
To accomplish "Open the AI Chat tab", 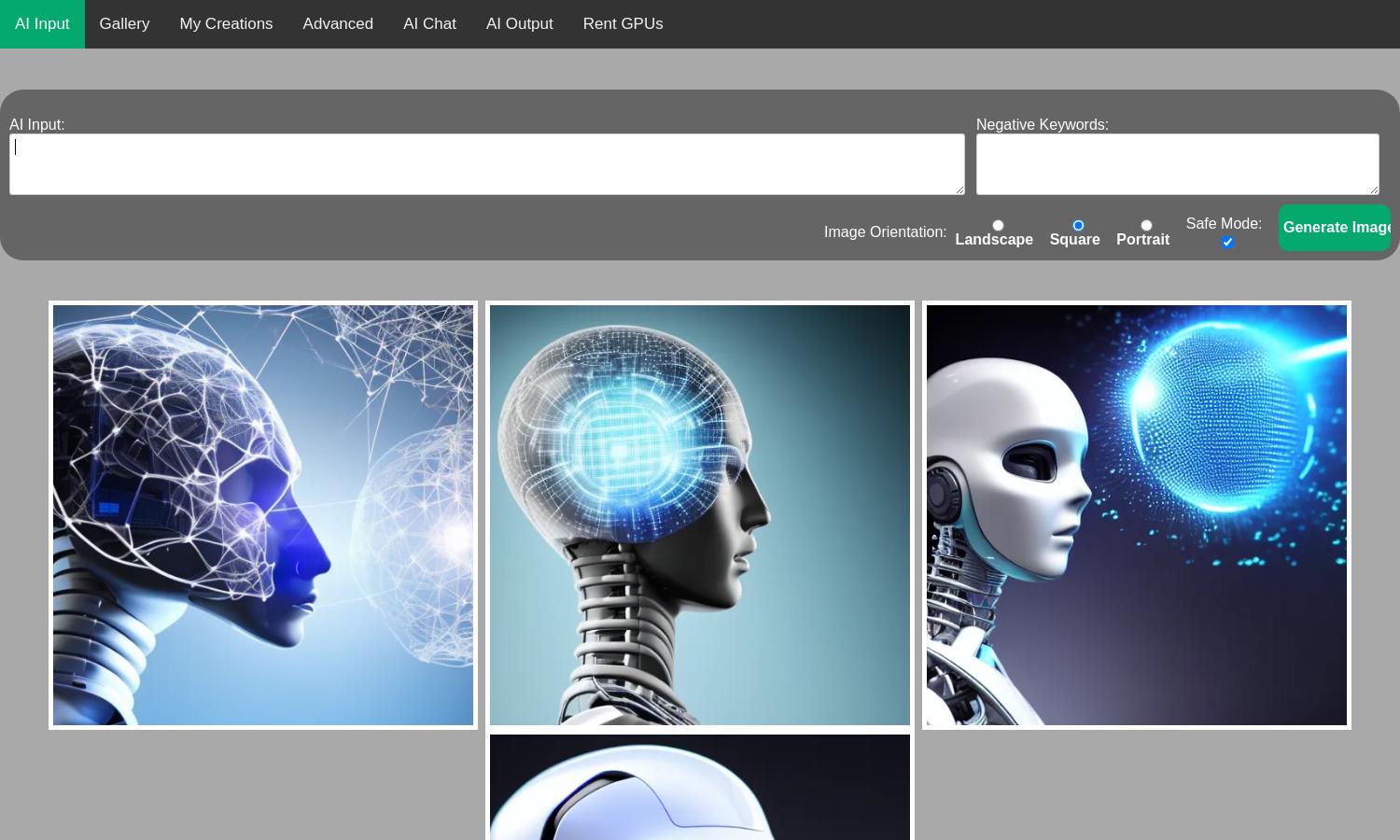I will (429, 24).
